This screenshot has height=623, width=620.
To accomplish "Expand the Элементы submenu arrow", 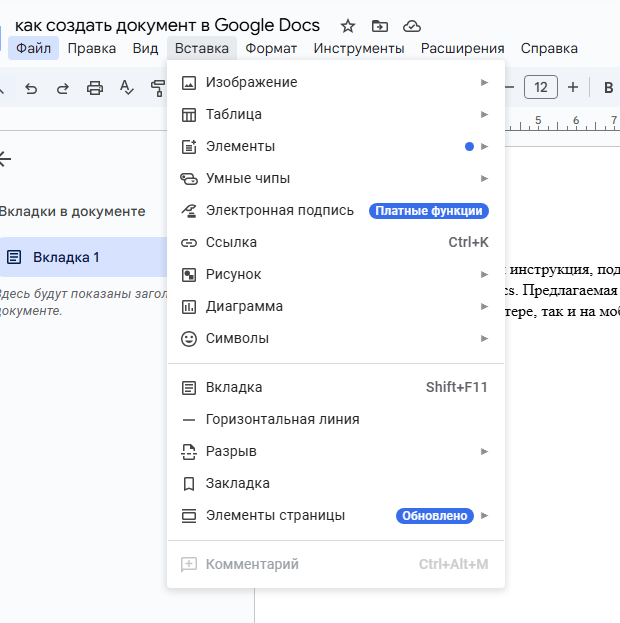I will [484, 147].
